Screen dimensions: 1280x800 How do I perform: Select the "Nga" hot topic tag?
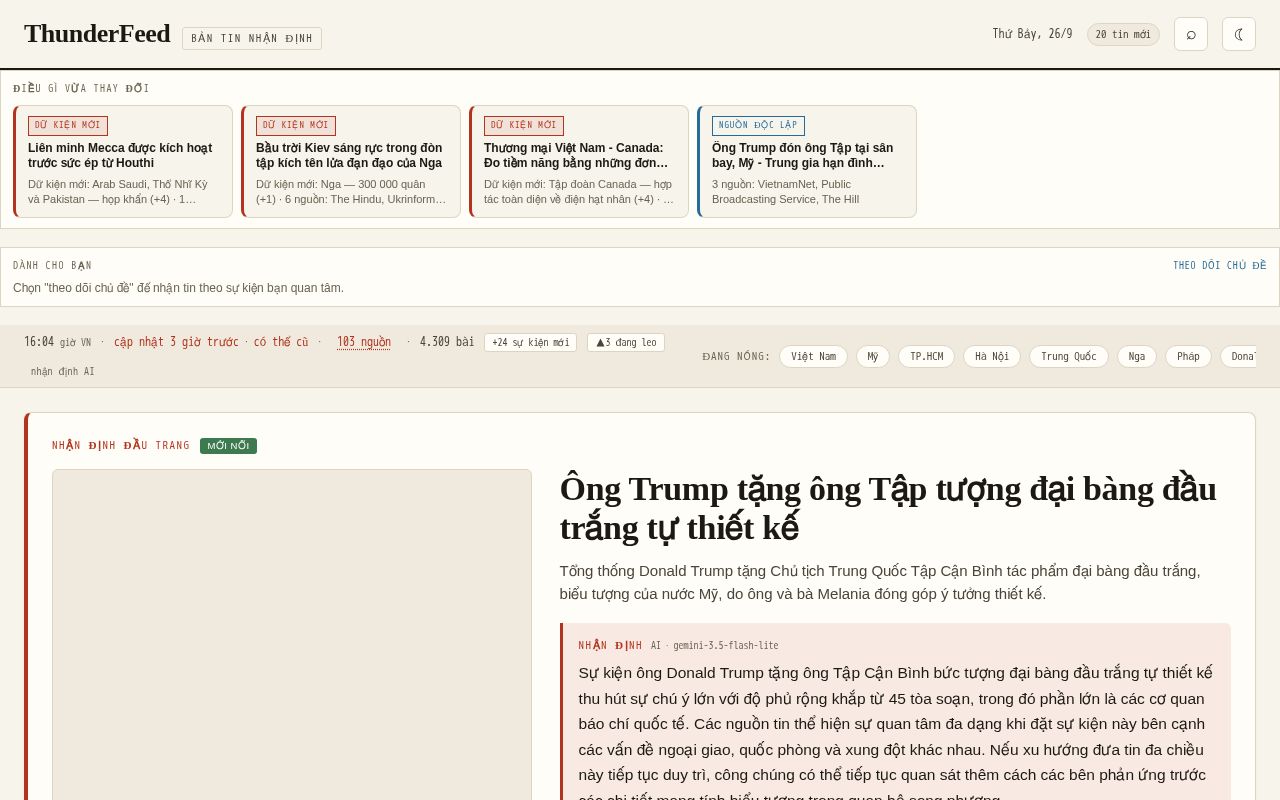1137,357
